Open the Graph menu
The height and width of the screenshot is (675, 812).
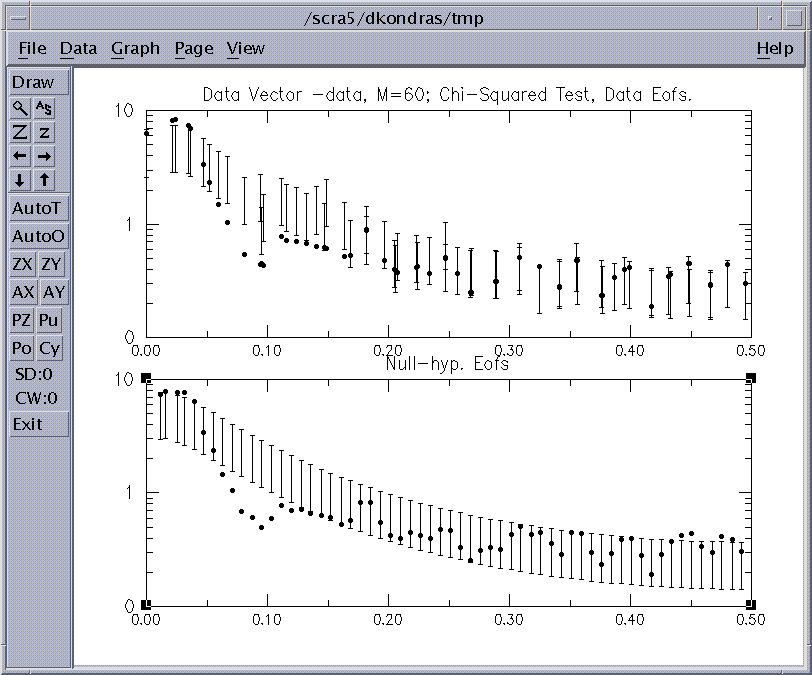(135, 48)
